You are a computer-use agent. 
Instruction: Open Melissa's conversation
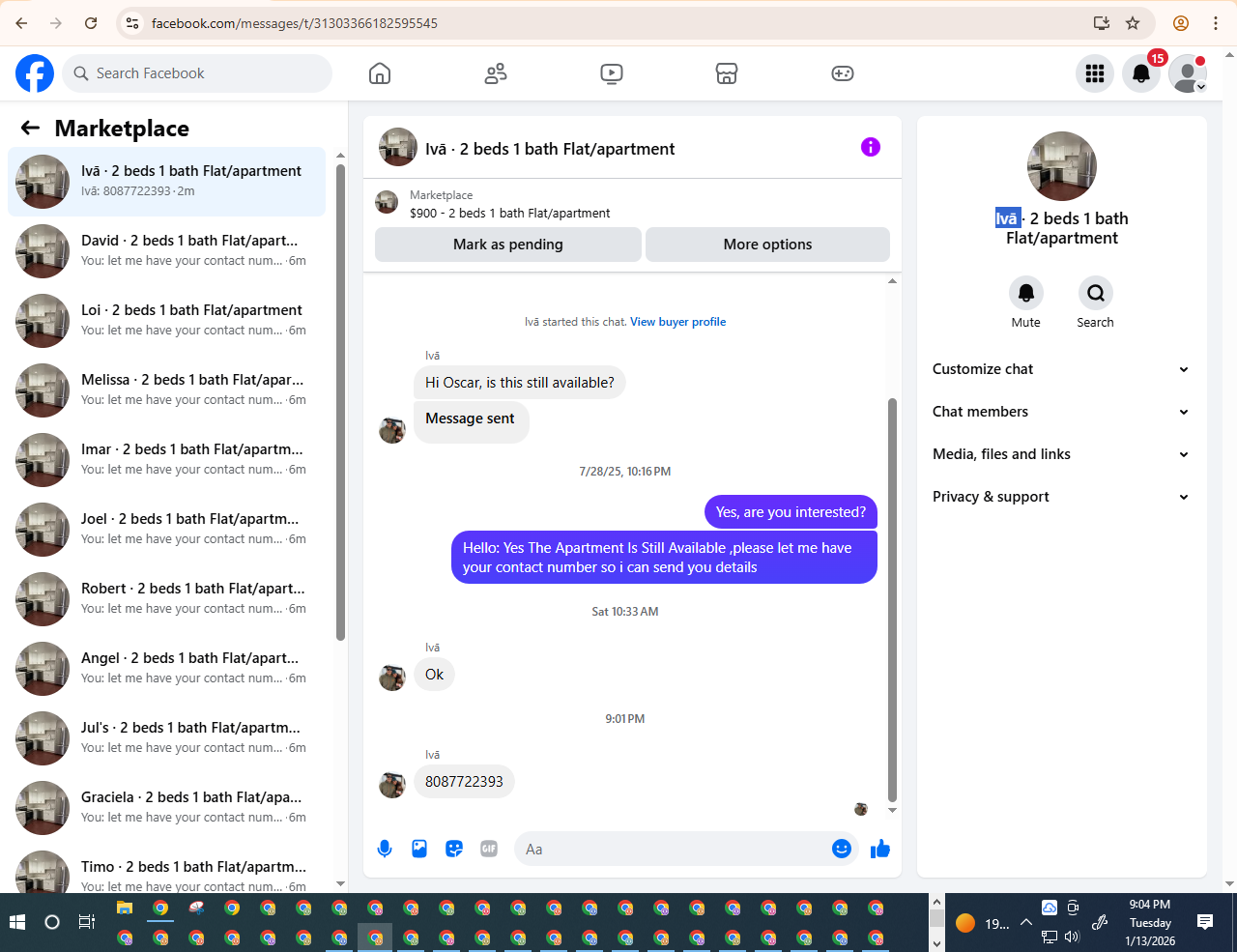click(x=166, y=390)
